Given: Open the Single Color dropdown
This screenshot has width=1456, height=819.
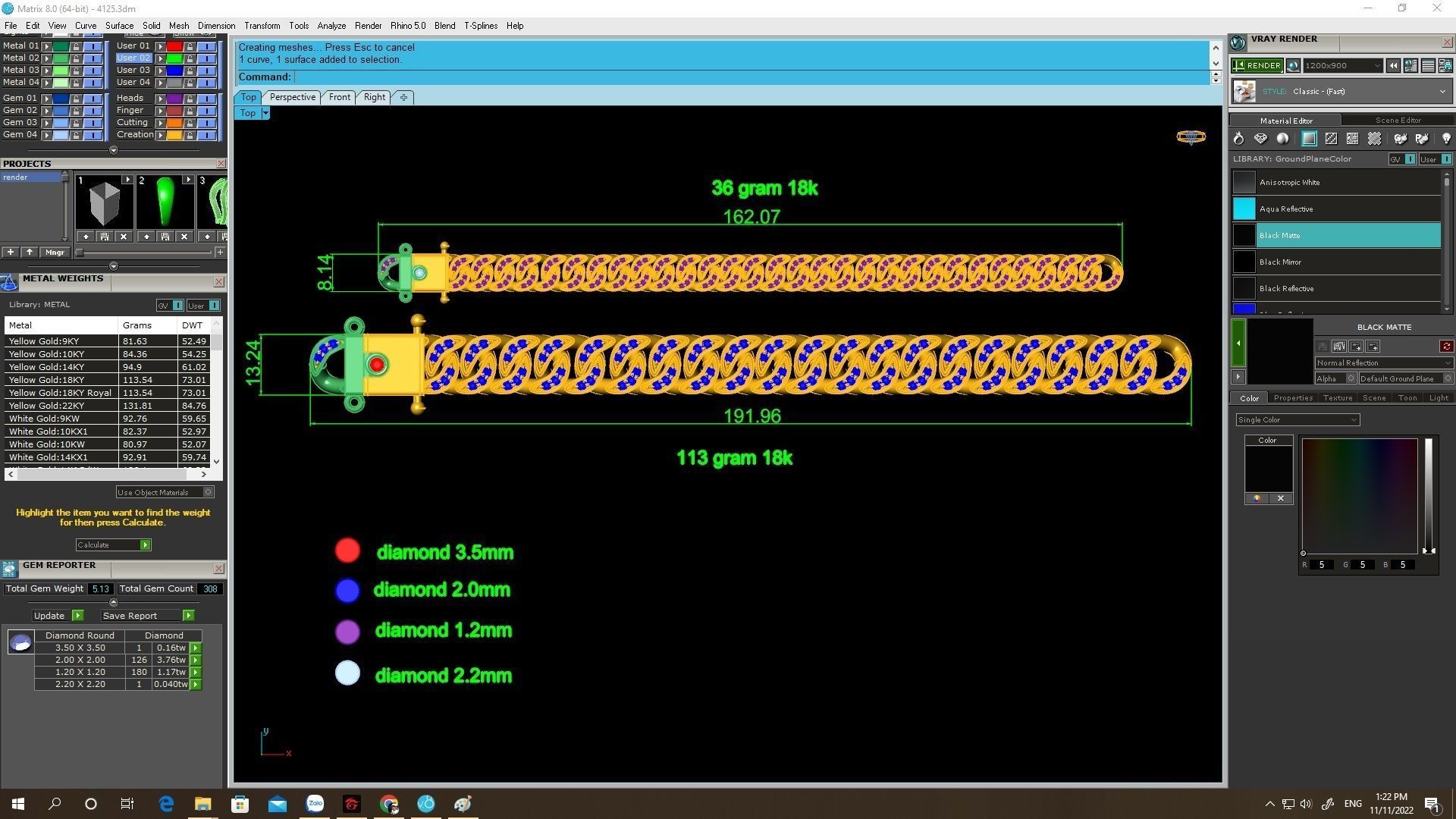Looking at the screenshot, I should coord(1297,420).
